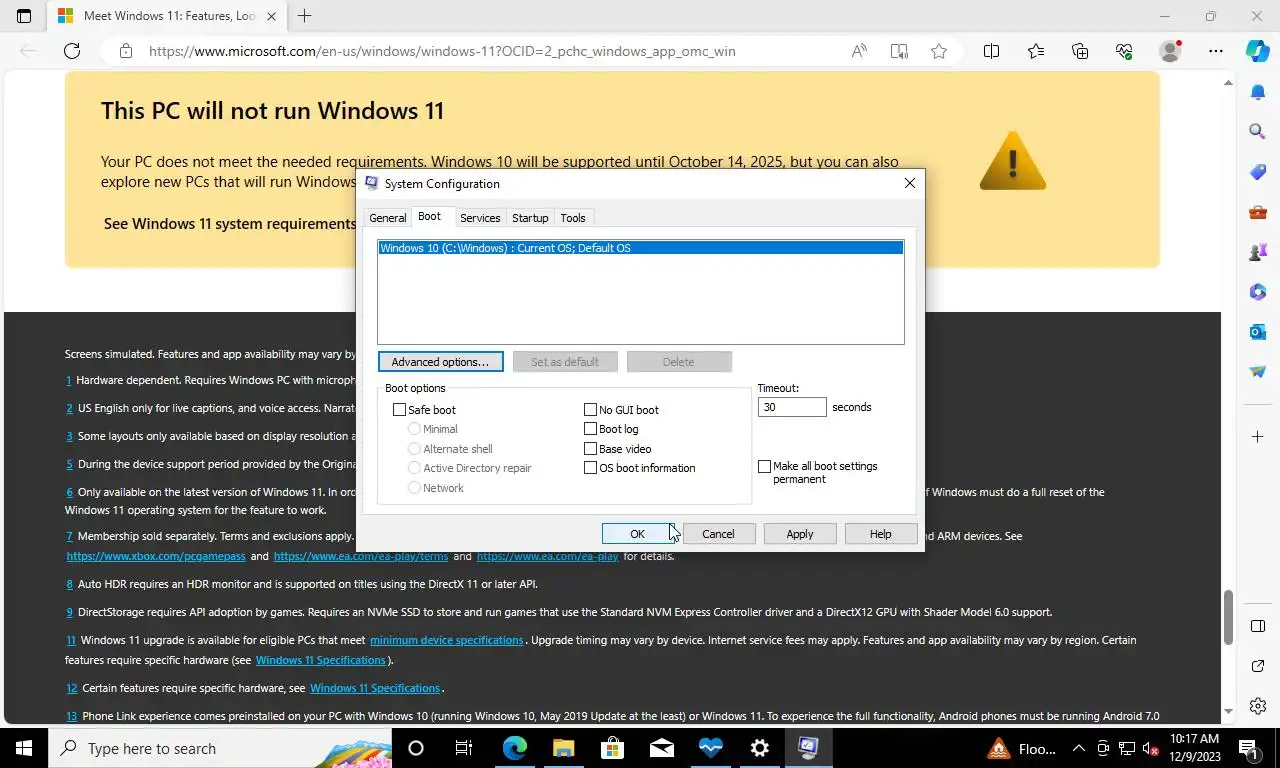Image resolution: width=1280 pixels, height=768 pixels.
Task: Open Browser essentials heart icon
Action: [1124, 51]
